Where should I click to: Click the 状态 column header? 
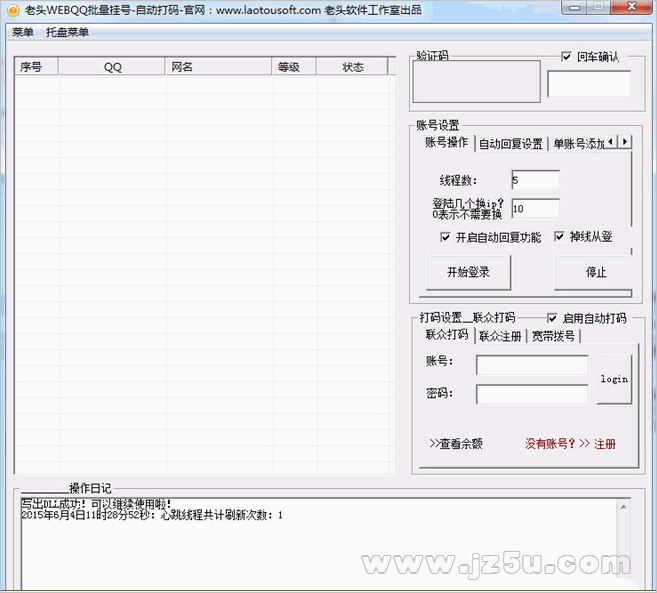[x=352, y=67]
